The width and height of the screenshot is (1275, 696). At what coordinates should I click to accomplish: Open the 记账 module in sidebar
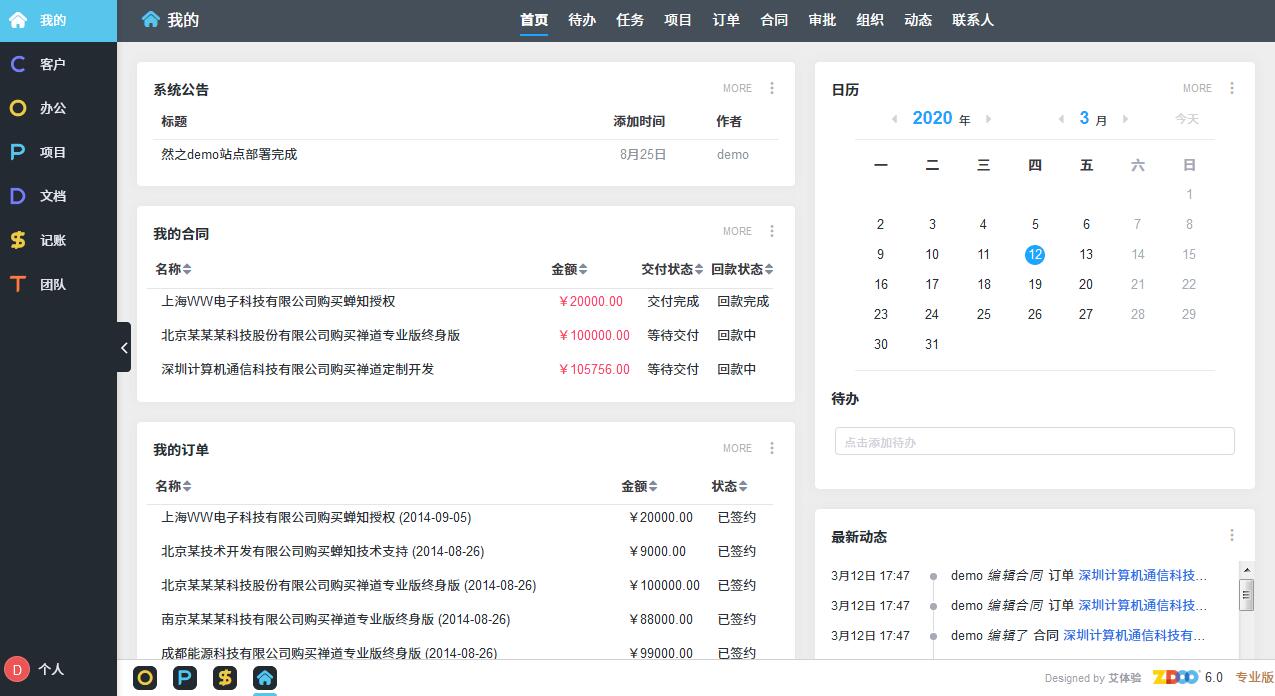(52, 240)
